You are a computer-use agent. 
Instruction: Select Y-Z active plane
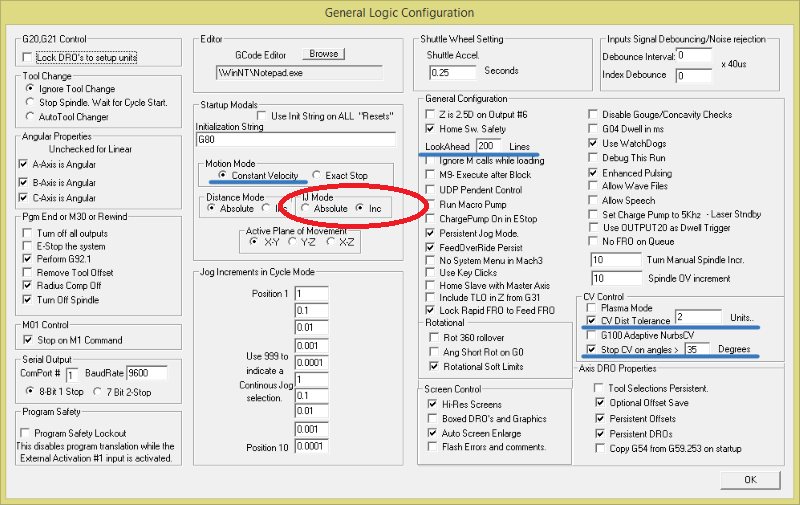pyautogui.click(x=292, y=241)
